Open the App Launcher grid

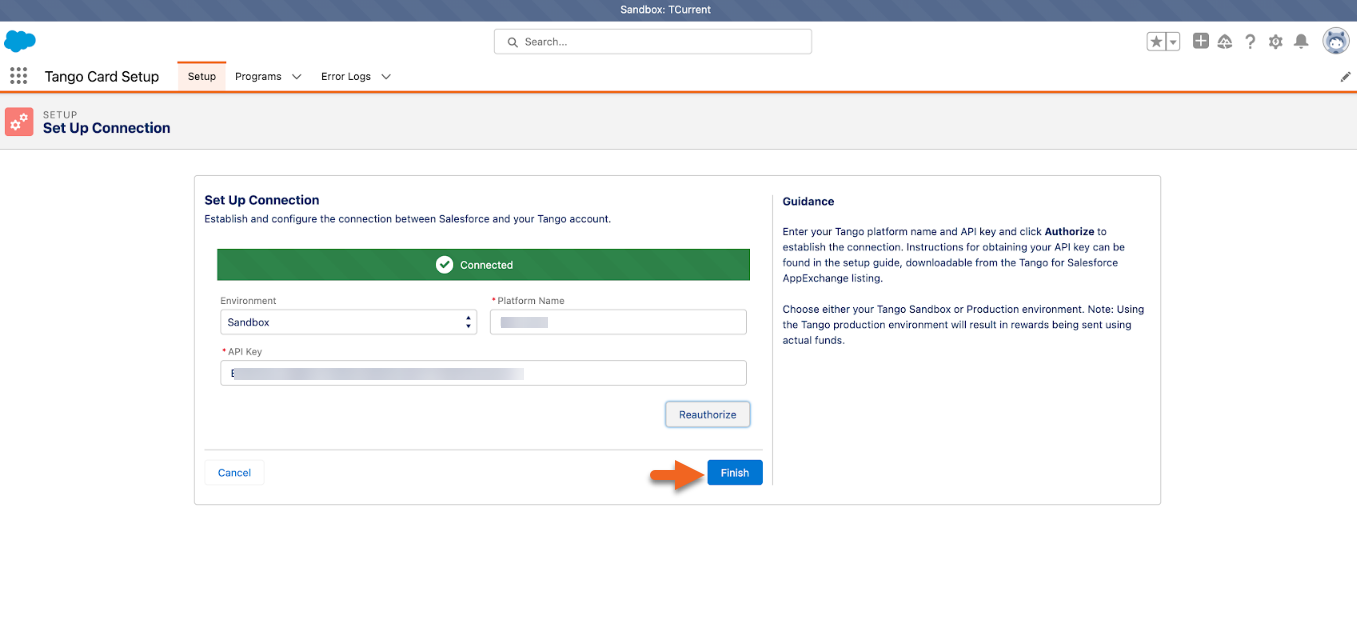(x=18, y=76)
